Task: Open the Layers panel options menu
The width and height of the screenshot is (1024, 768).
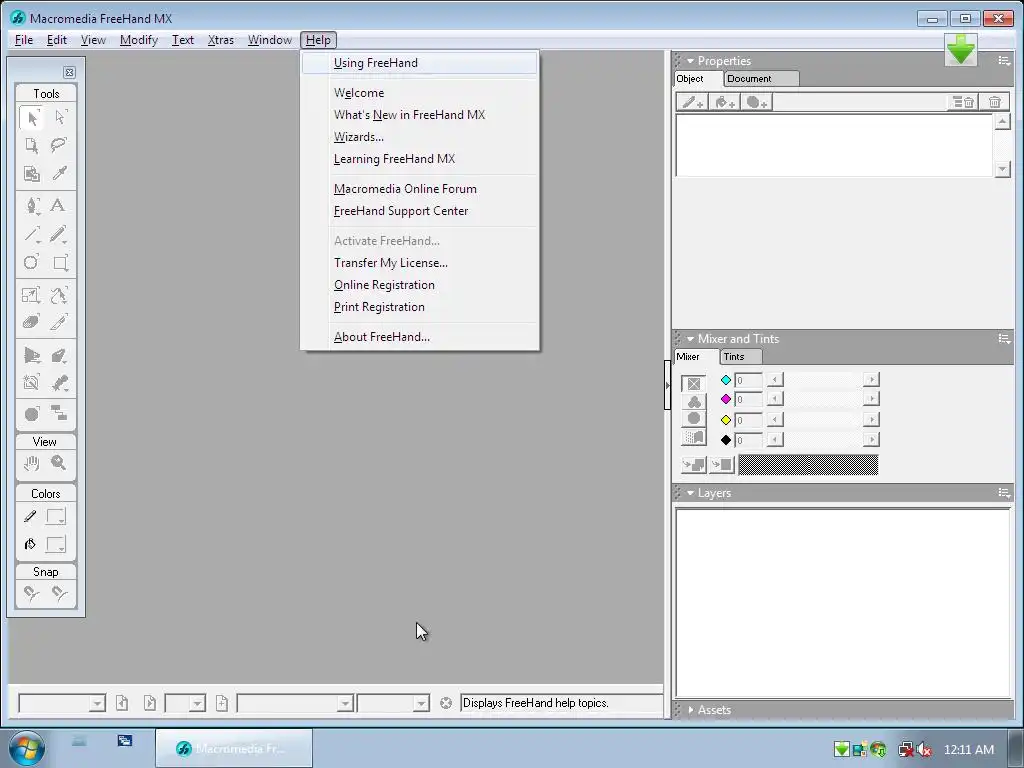Action: pyautogui.click(x=1004, y=493)
